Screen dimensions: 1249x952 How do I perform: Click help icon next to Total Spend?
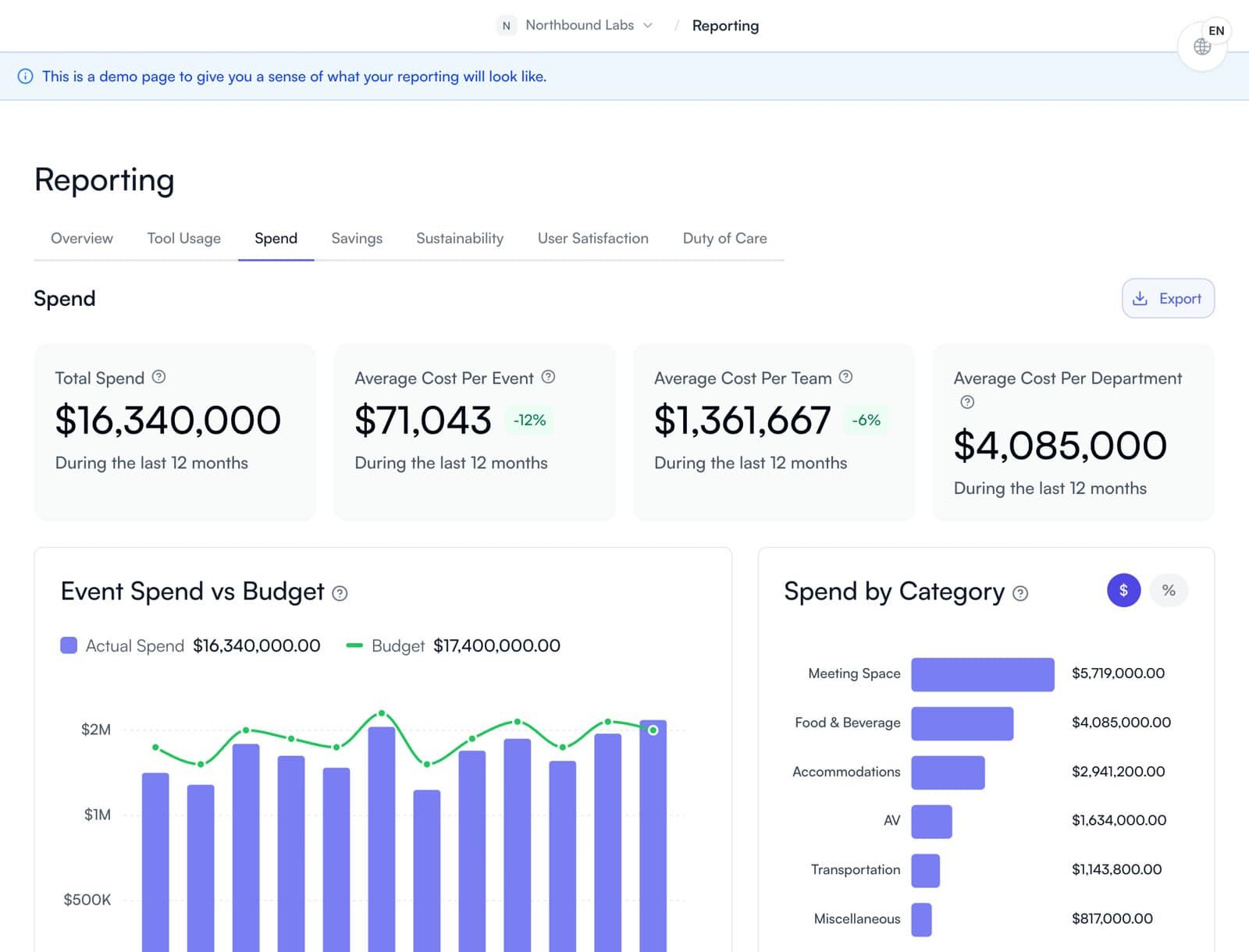click(x=158, y=377)
